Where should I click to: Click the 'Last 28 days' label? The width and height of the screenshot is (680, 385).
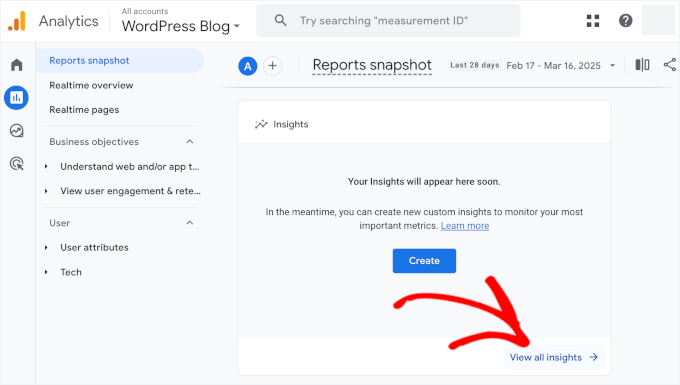475,65
